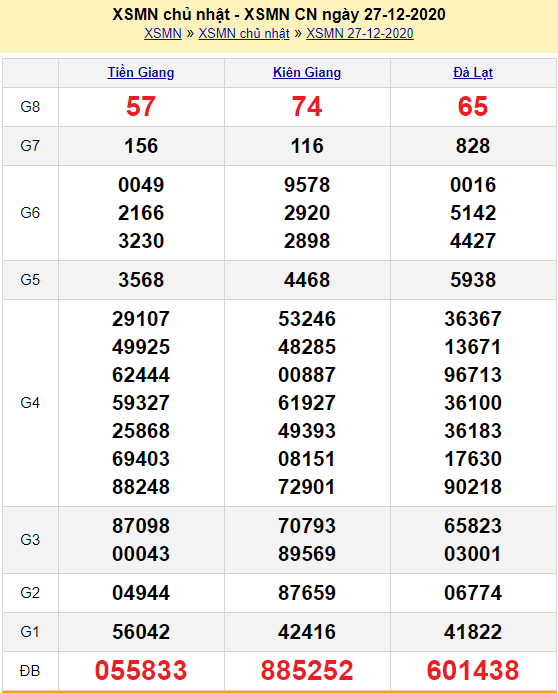Click G5 number 5938

[x=473, y=280]
